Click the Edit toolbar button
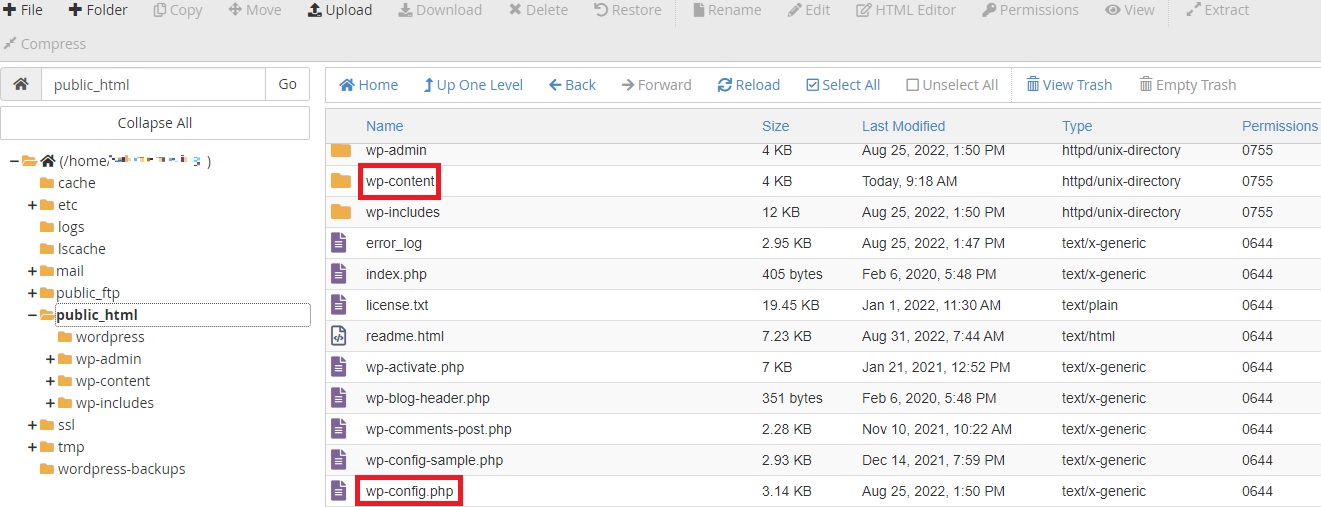 coord(809,10)
